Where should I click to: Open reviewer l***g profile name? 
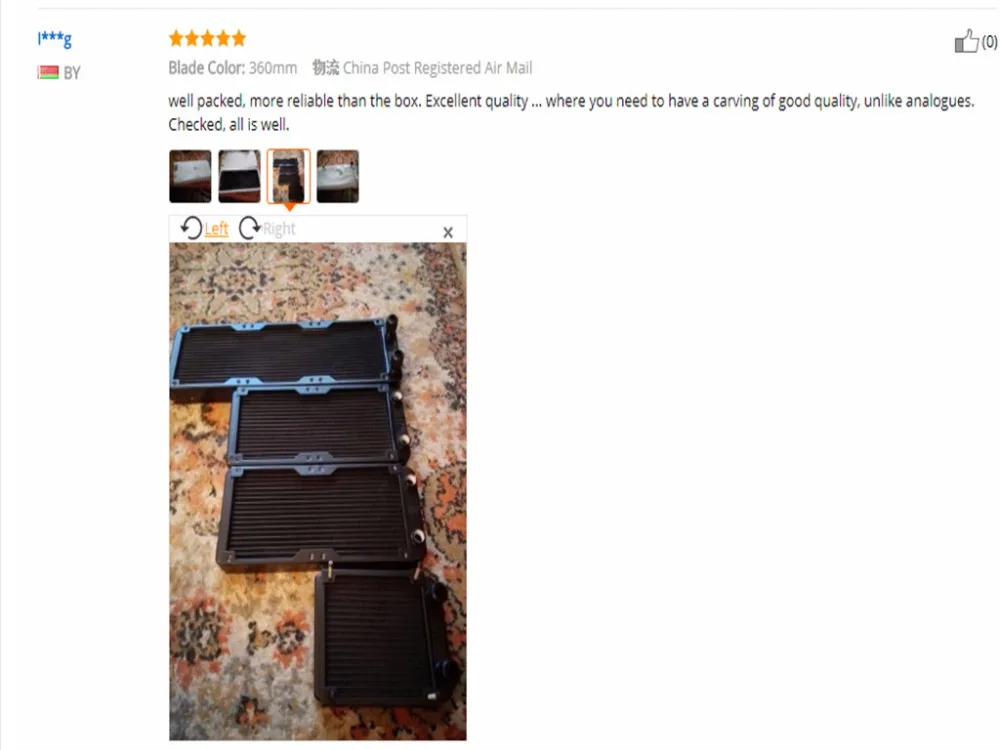pyautogui.click(x=55, y=39)
